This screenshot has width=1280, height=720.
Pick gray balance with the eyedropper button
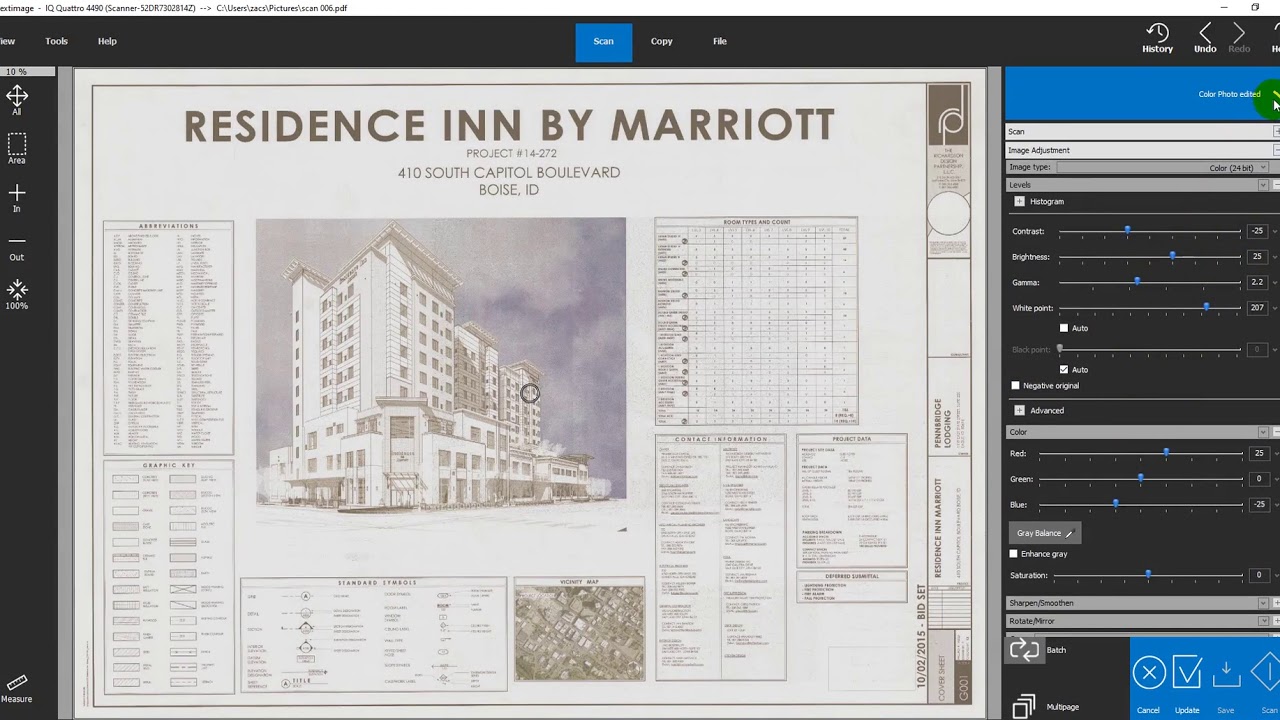pyautogui.click(x=1044, y=533)
